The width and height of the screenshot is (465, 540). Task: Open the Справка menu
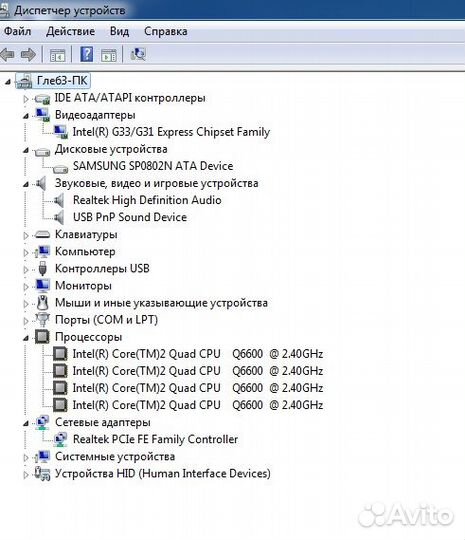(166, 31)
